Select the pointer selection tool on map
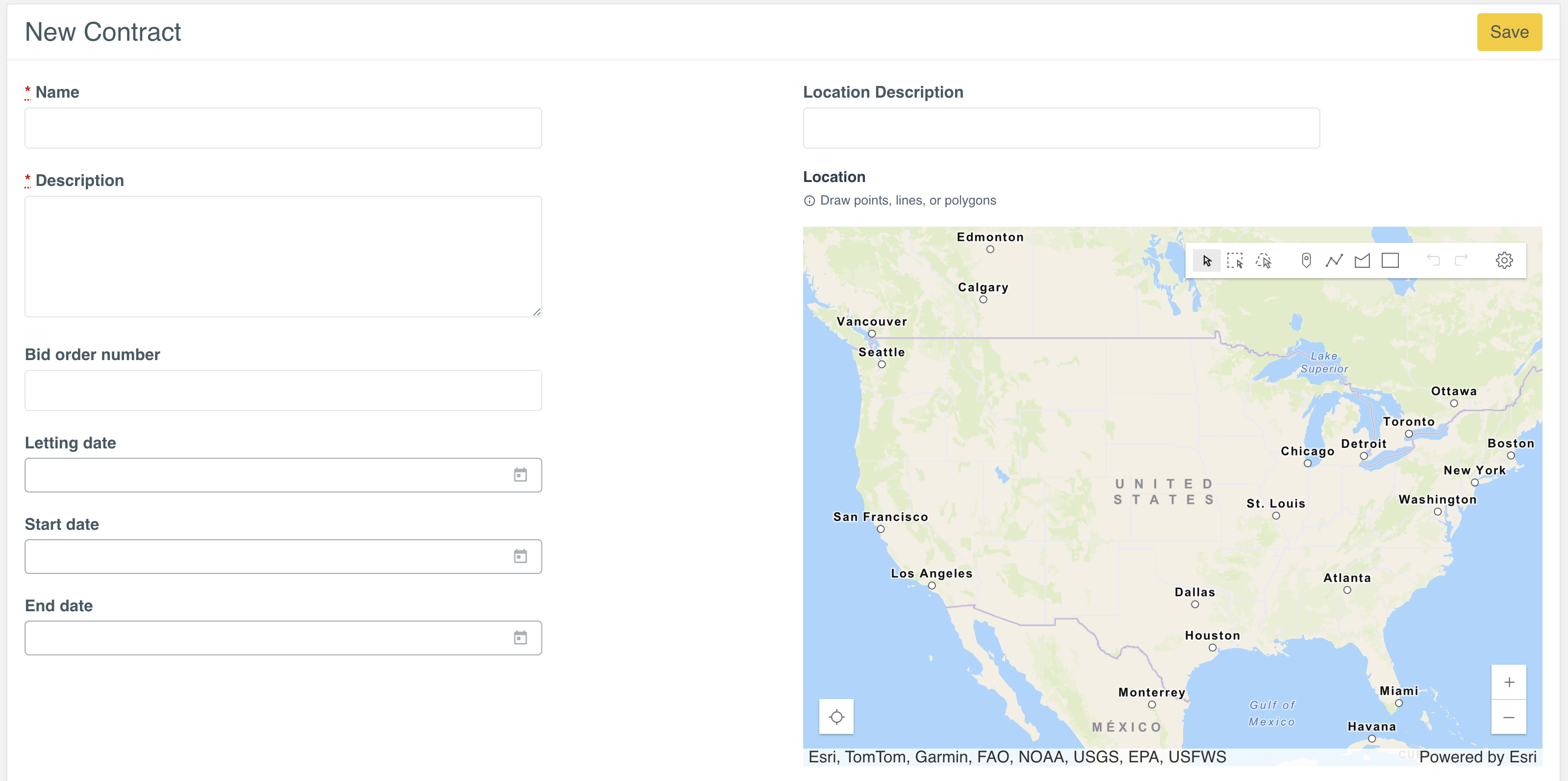Viewport: 1568px width, 781px height. [1207, 260]
